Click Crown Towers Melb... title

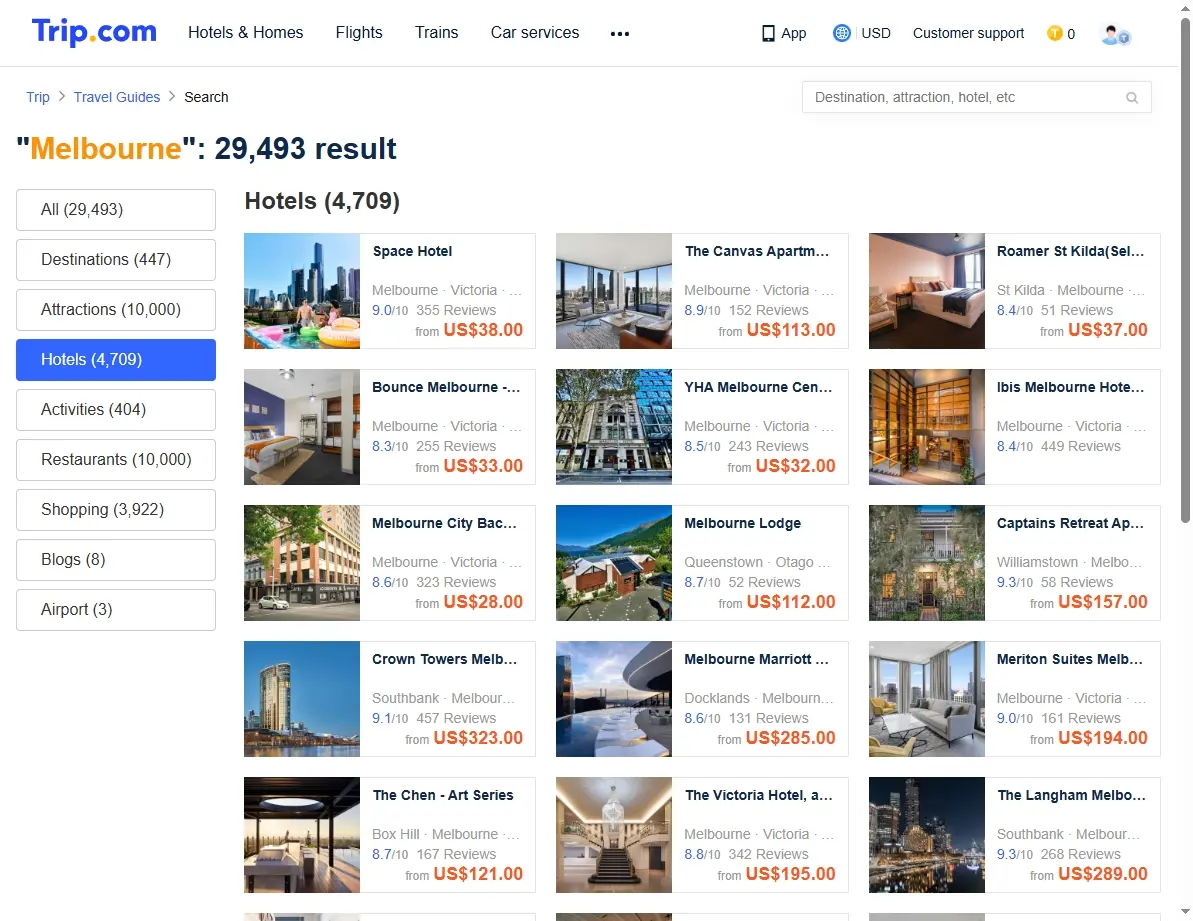(444, 660)
